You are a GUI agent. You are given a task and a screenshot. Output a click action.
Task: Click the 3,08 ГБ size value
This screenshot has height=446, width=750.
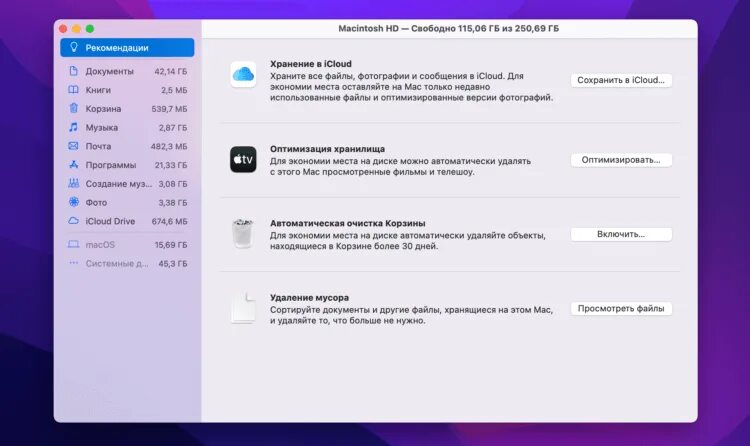pyautogui.click(x=173, y=184)
